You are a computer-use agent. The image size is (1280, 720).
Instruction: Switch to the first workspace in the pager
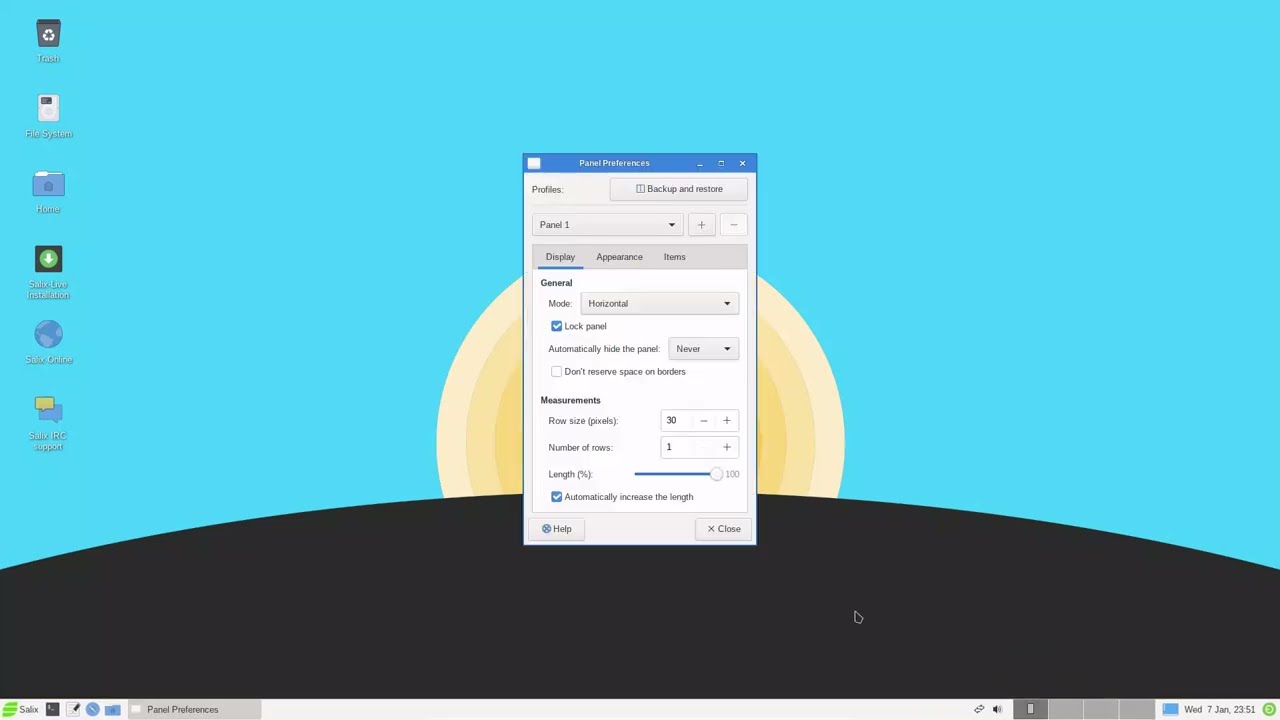(x=1030, y=709)
